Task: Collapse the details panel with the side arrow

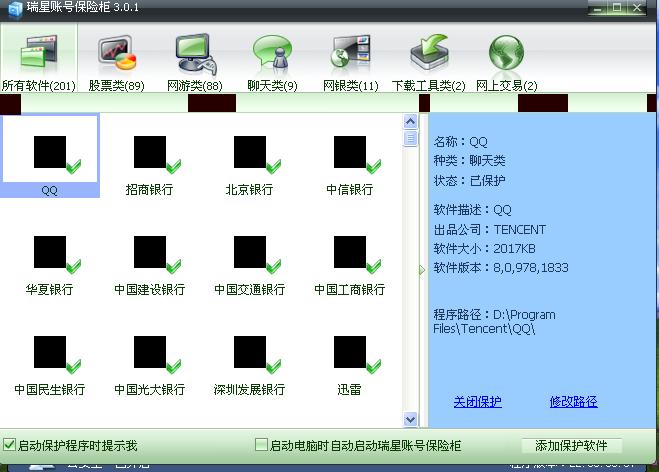Action: coord(422,270)
